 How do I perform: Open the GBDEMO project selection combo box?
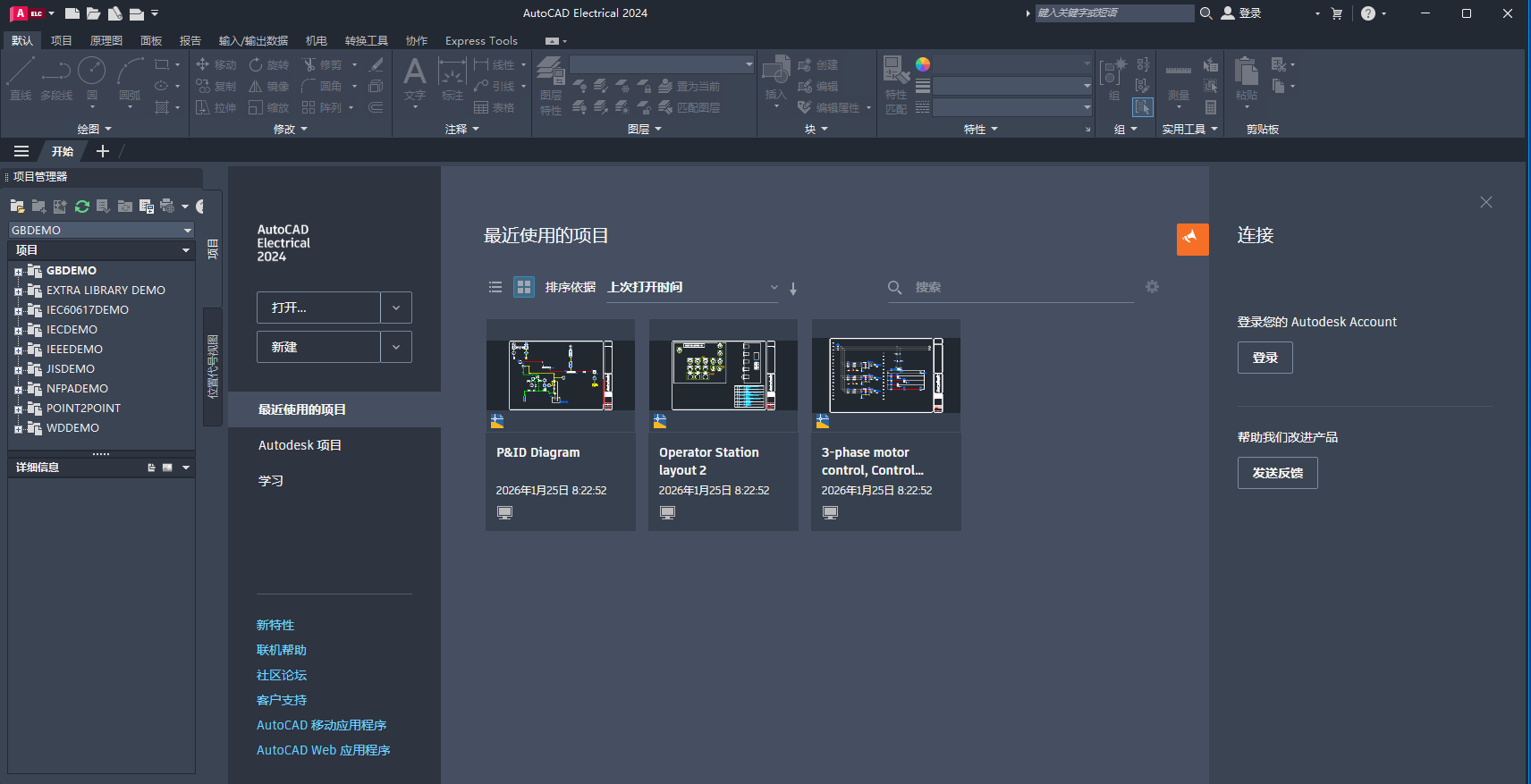click(x=101, y=230)
